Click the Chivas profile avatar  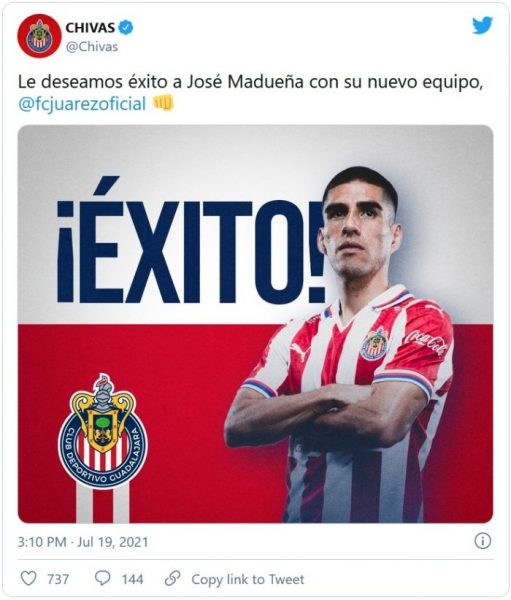pyautogui.click(x=39, y=36)
